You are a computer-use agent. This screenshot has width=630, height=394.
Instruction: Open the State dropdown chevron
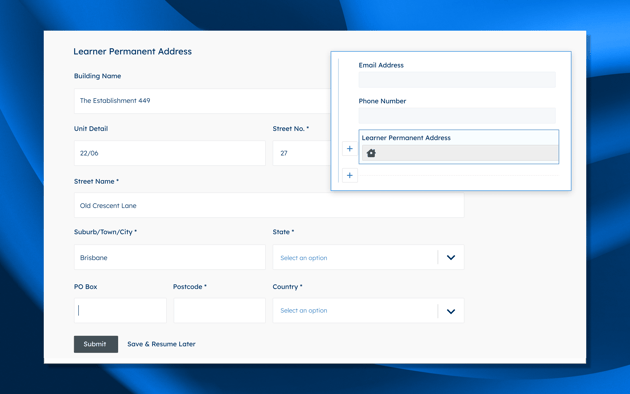[451, 257]
